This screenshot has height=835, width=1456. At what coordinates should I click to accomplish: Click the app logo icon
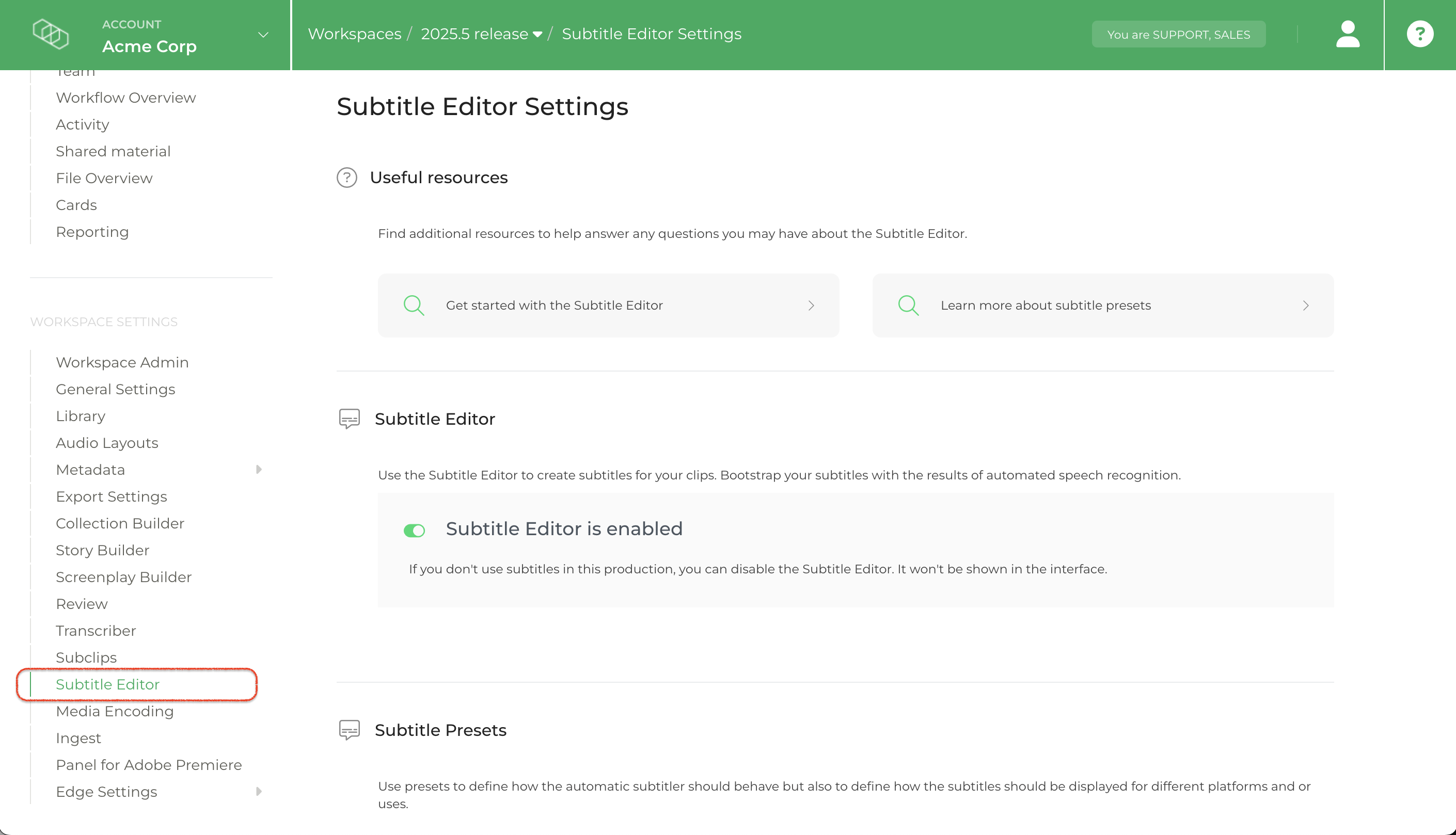click(x=51, y=35)
